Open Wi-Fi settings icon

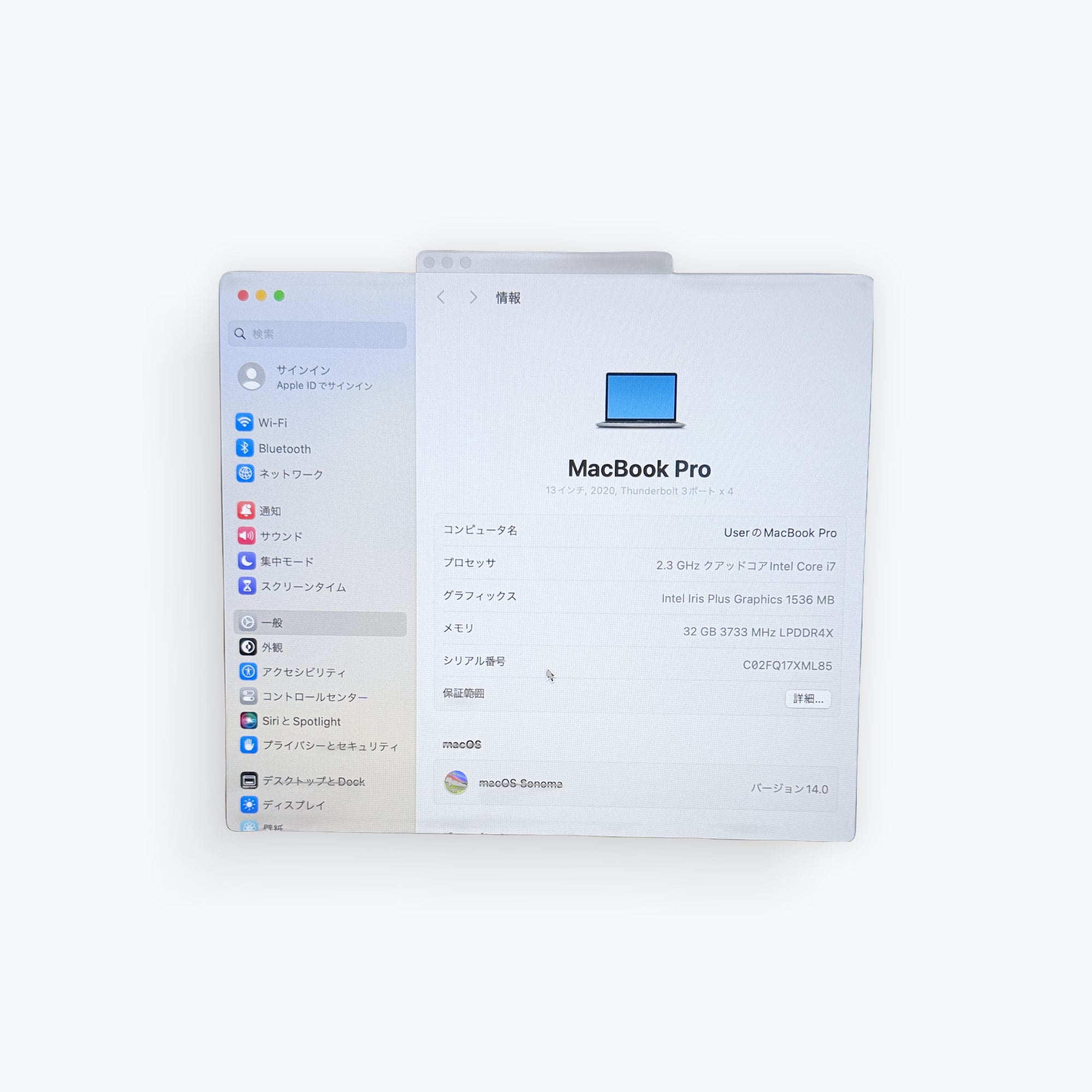click(244, 422)
